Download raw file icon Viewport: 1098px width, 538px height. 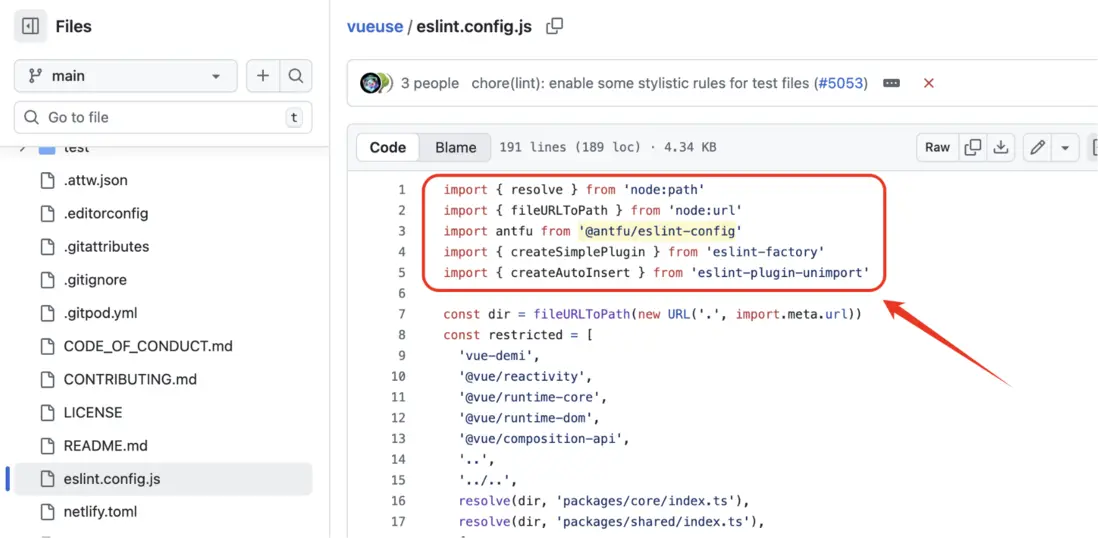pos(1001,147)
